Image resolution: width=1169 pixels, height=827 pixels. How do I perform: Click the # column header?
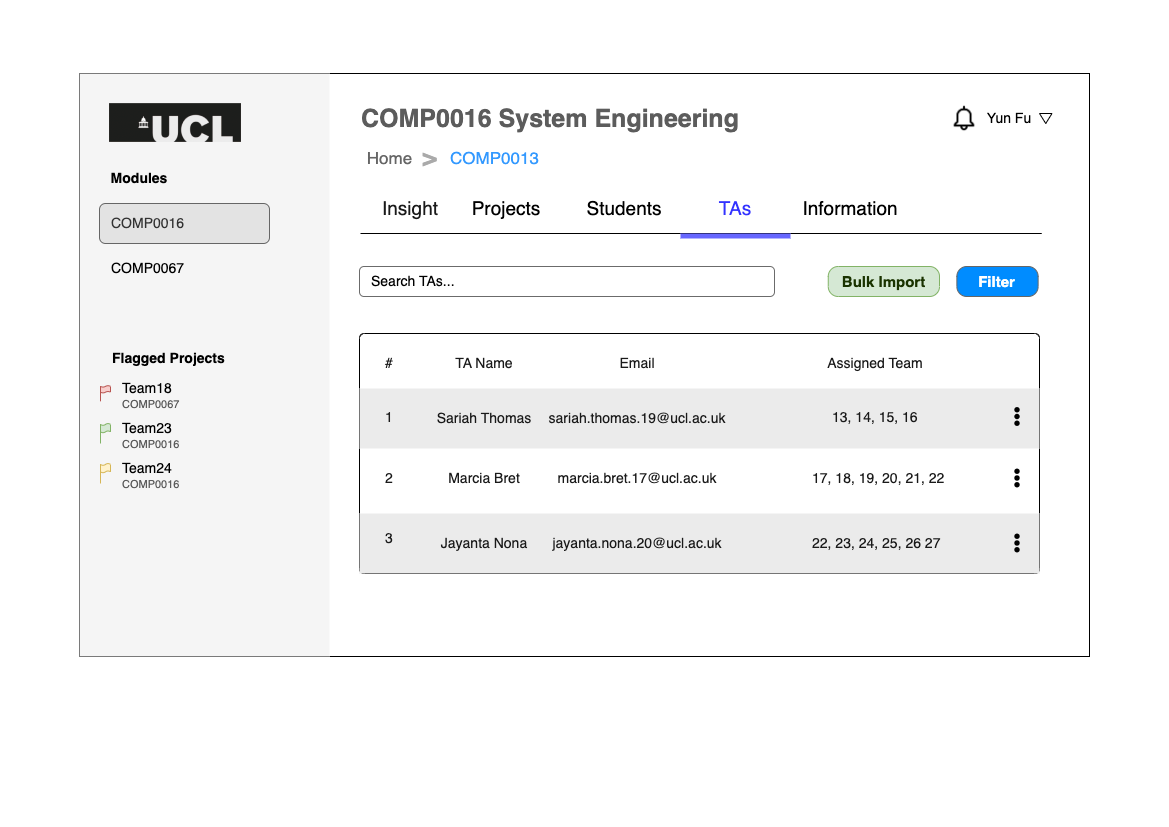click(388, 363)
